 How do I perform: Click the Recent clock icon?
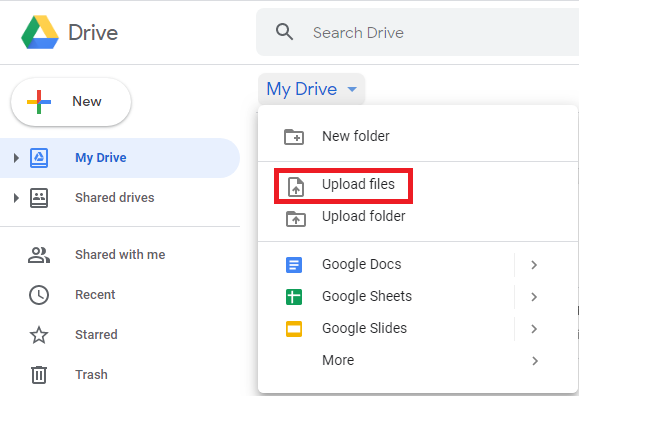(x=39, y=295)
